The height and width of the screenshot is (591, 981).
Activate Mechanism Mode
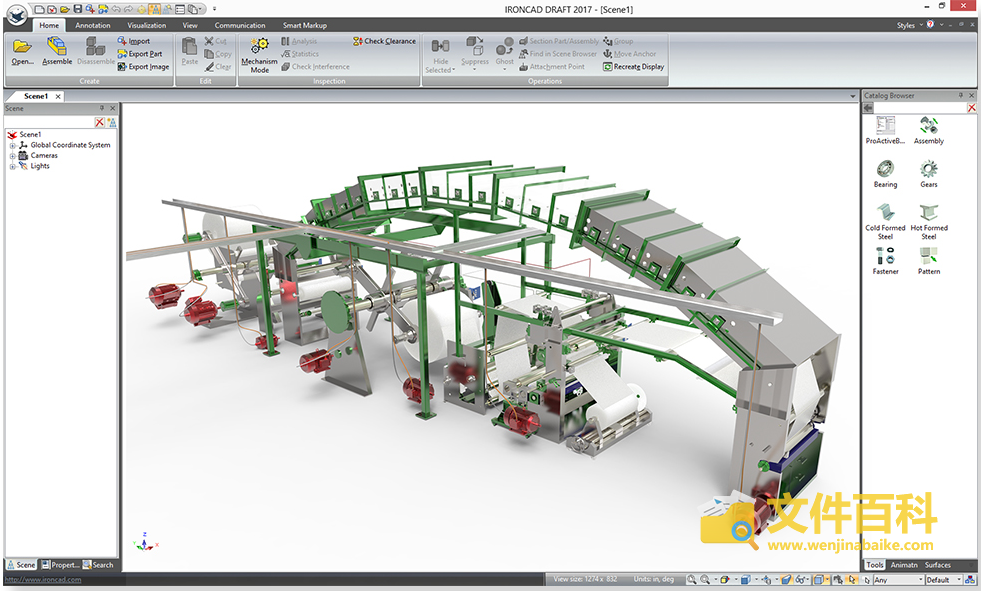(259, 53)
